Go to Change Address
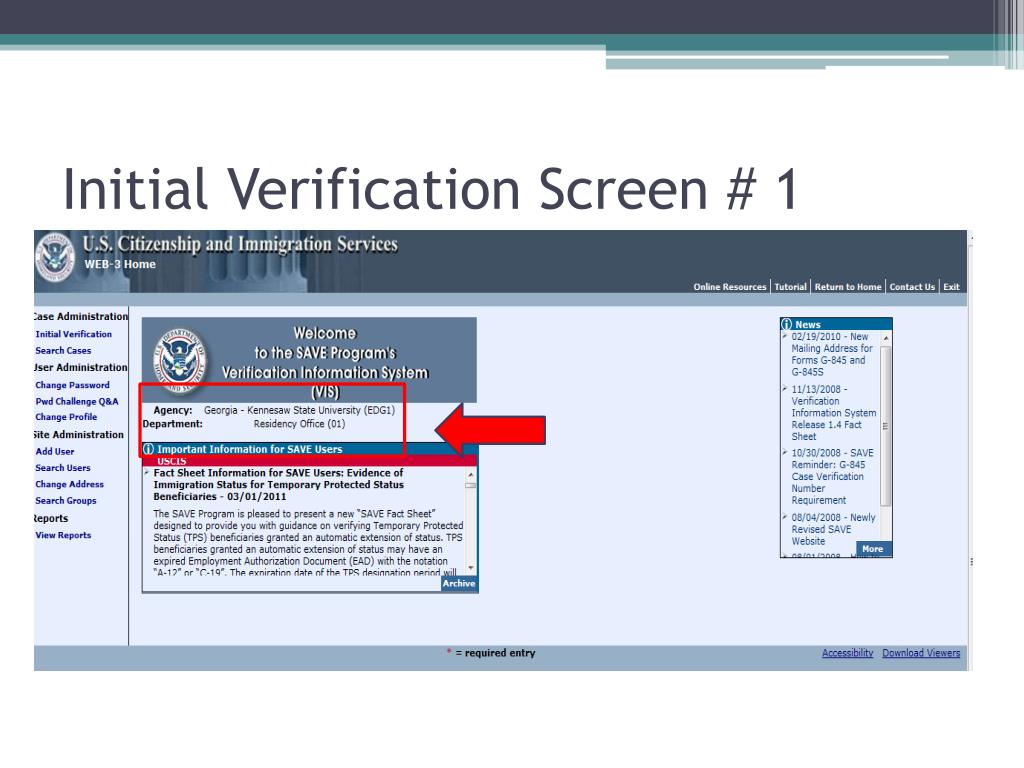1024x768 pixels. pos(69,484)
